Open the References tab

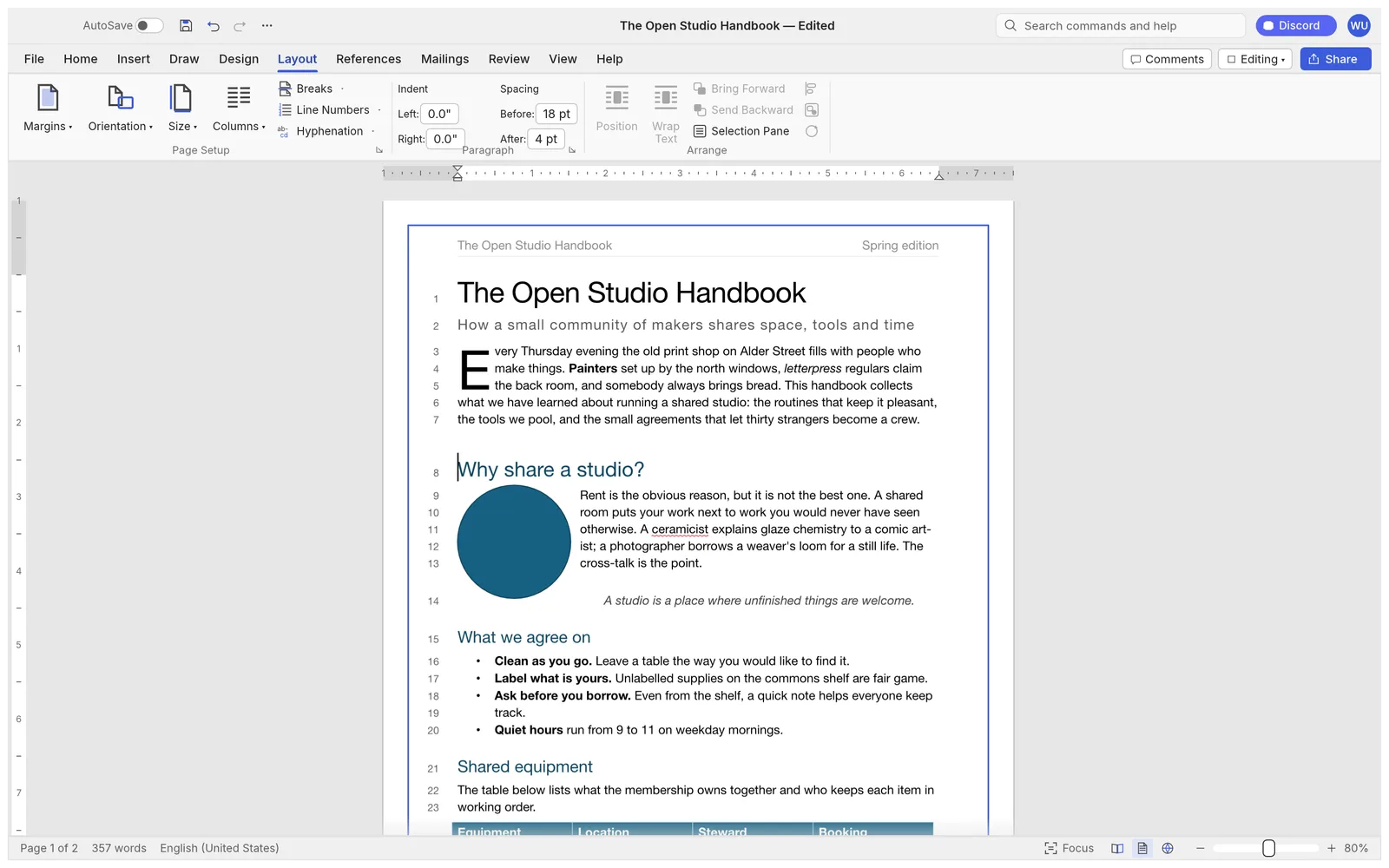click(x=369, y=59)
